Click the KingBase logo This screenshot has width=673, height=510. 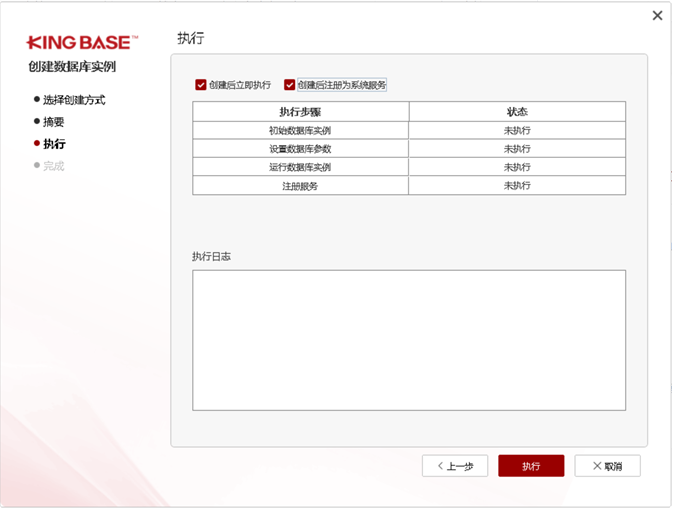(x=82, y=43)
